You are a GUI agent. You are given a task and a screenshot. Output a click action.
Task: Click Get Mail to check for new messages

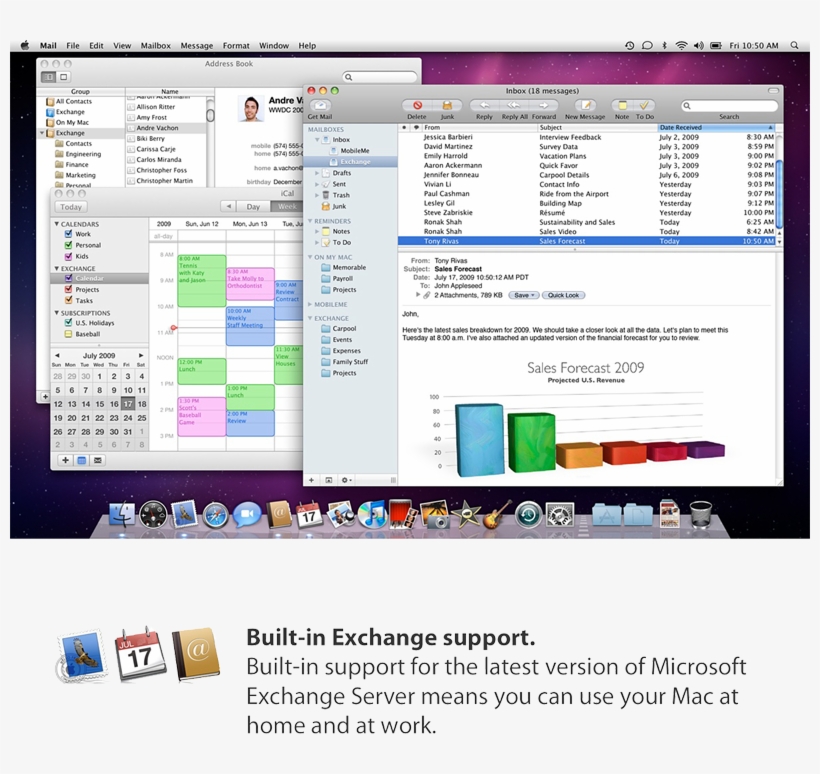(320, 106)
